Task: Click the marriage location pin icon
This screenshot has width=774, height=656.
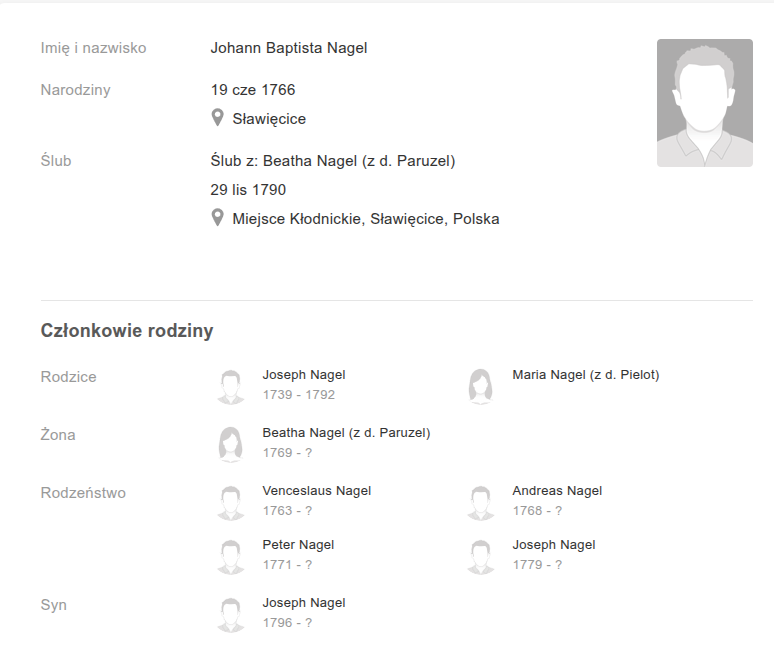Action: click(217, 218)
